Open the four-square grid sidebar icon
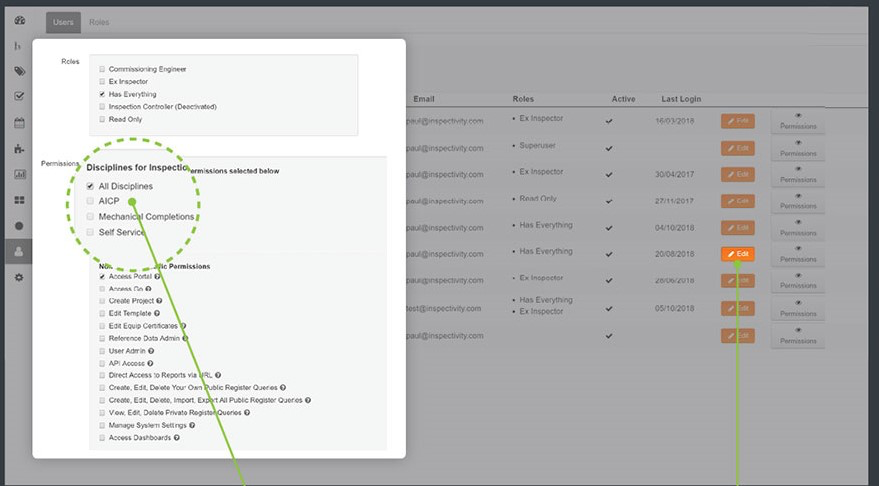 click(20, 200)
